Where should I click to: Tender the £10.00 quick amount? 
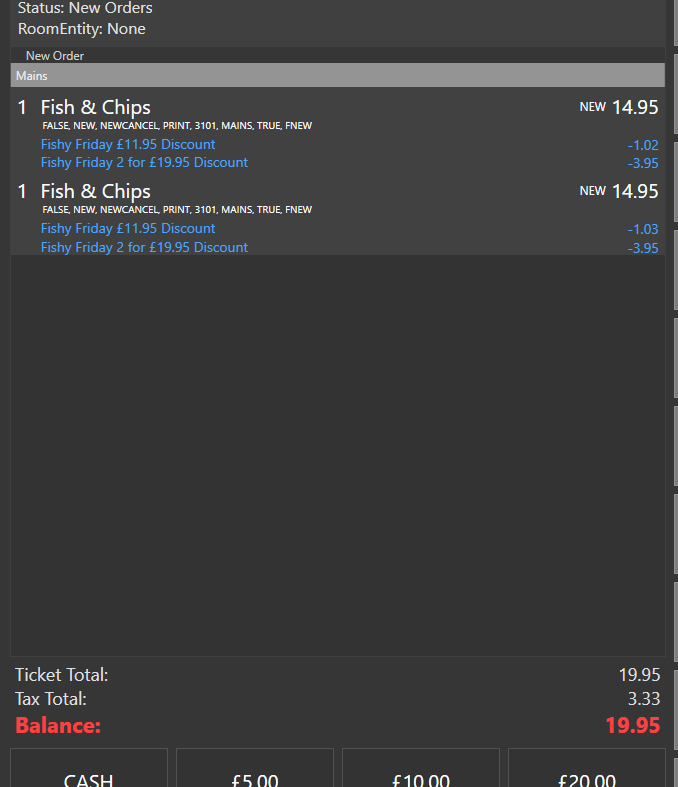421,768
